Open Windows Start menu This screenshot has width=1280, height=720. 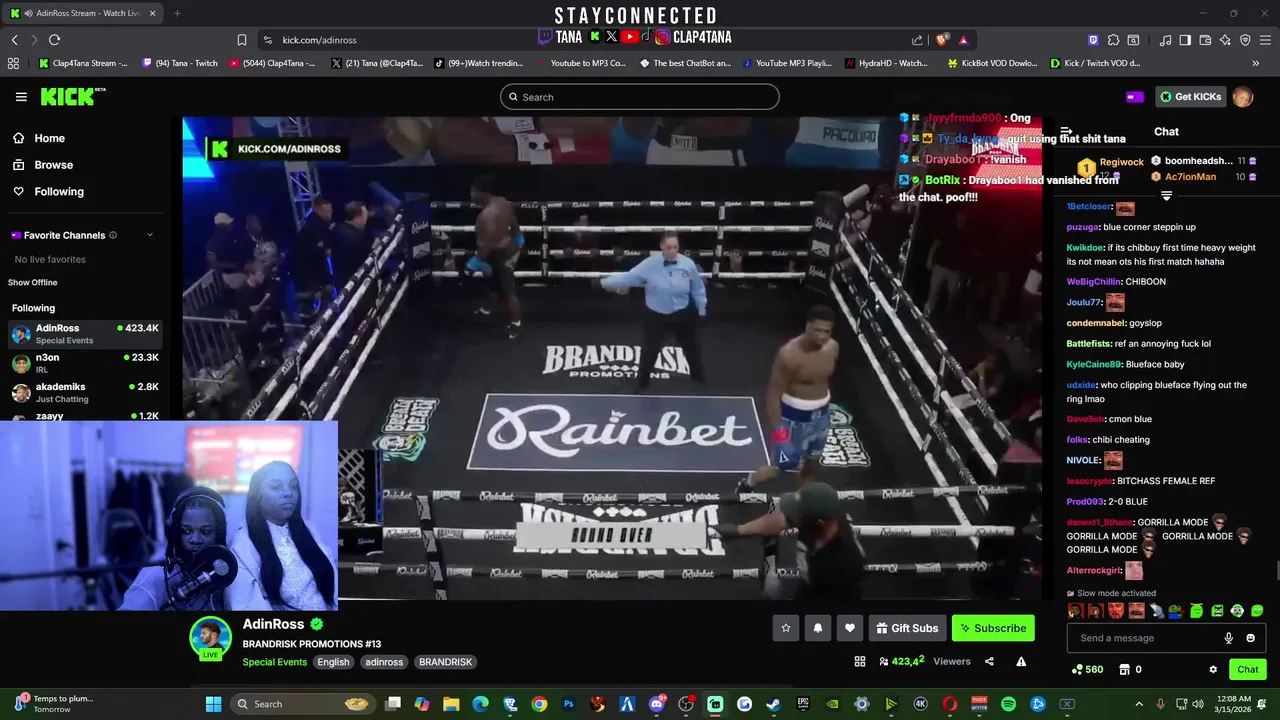[213, 704]
